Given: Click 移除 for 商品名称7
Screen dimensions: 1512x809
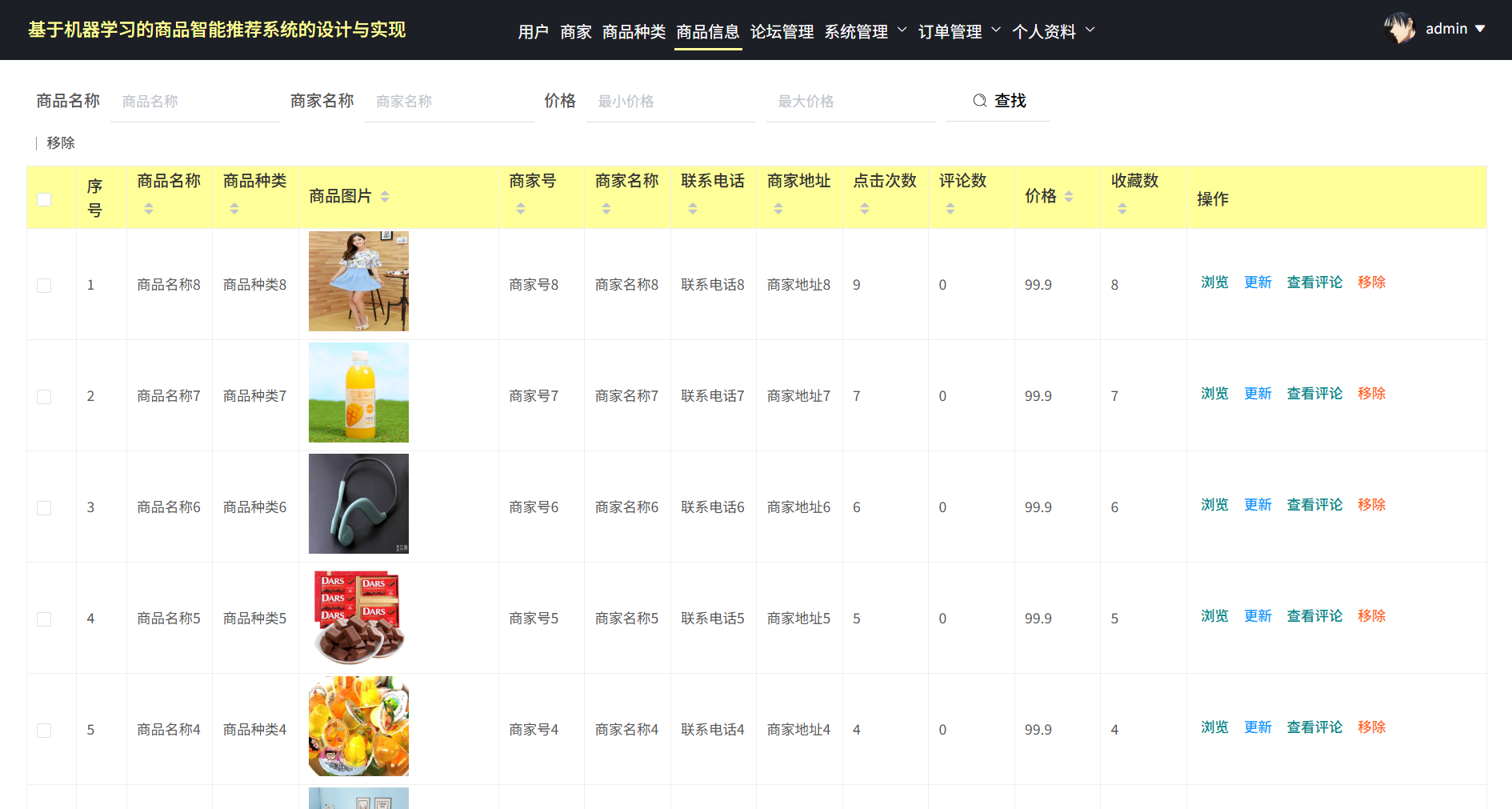Looking at the screenshot, I should point(1371,394).
